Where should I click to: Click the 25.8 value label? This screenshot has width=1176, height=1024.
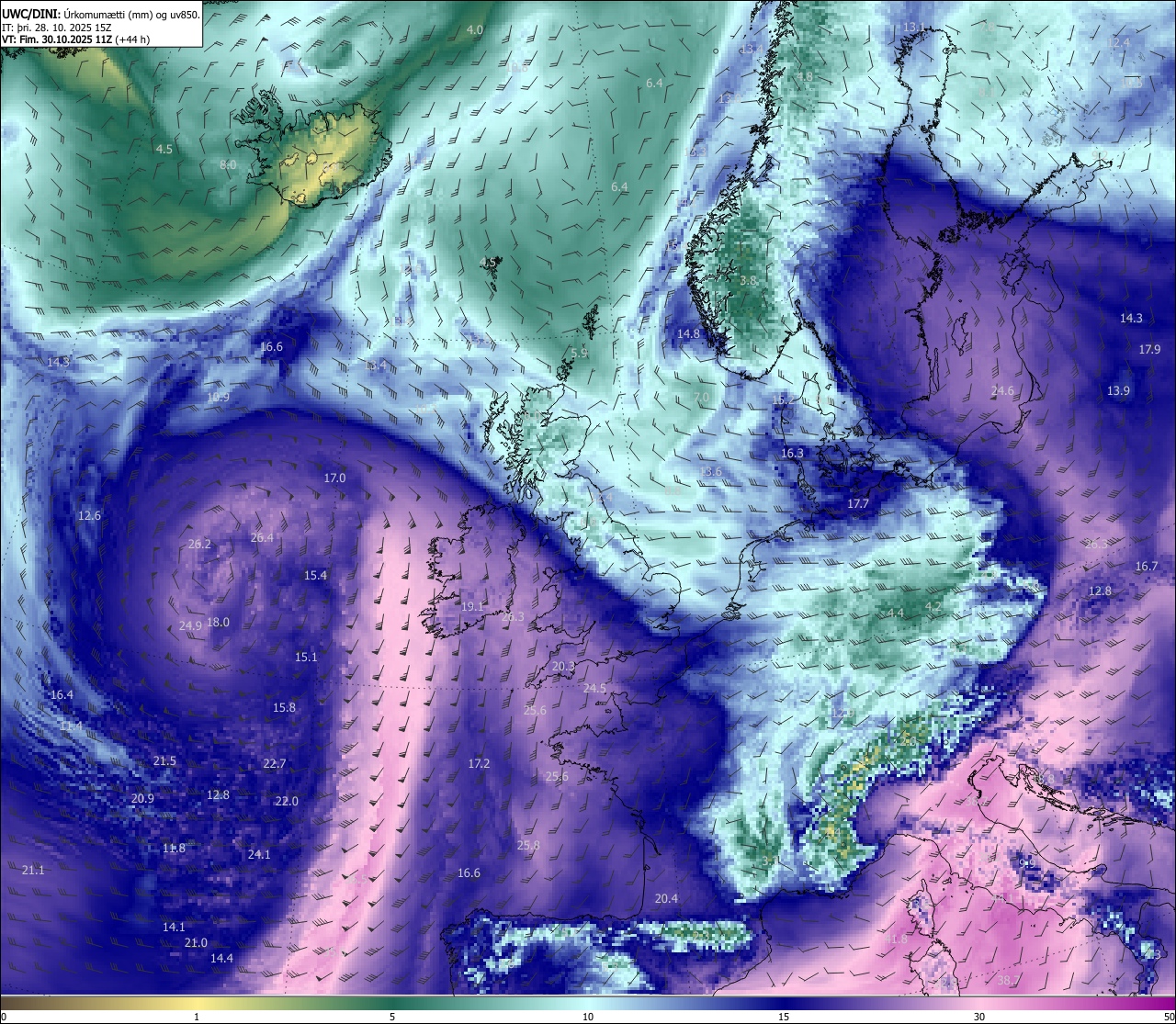(528, 846)
